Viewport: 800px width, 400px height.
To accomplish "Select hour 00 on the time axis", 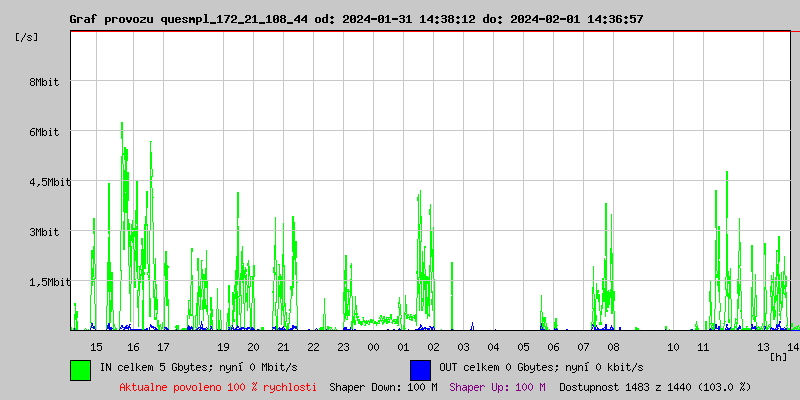I will click(x=373, y=346).
